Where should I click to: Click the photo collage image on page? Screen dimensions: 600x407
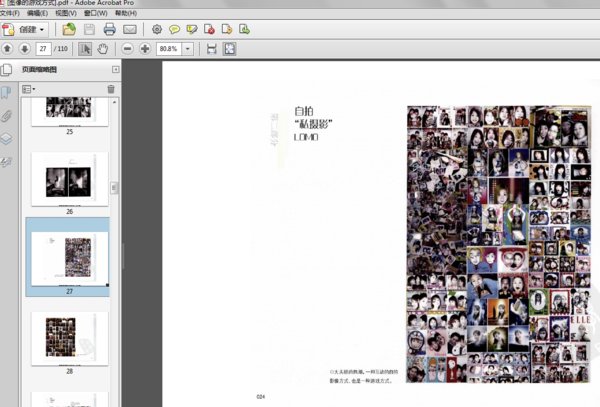pyautogui.click(x=499, y=244)
